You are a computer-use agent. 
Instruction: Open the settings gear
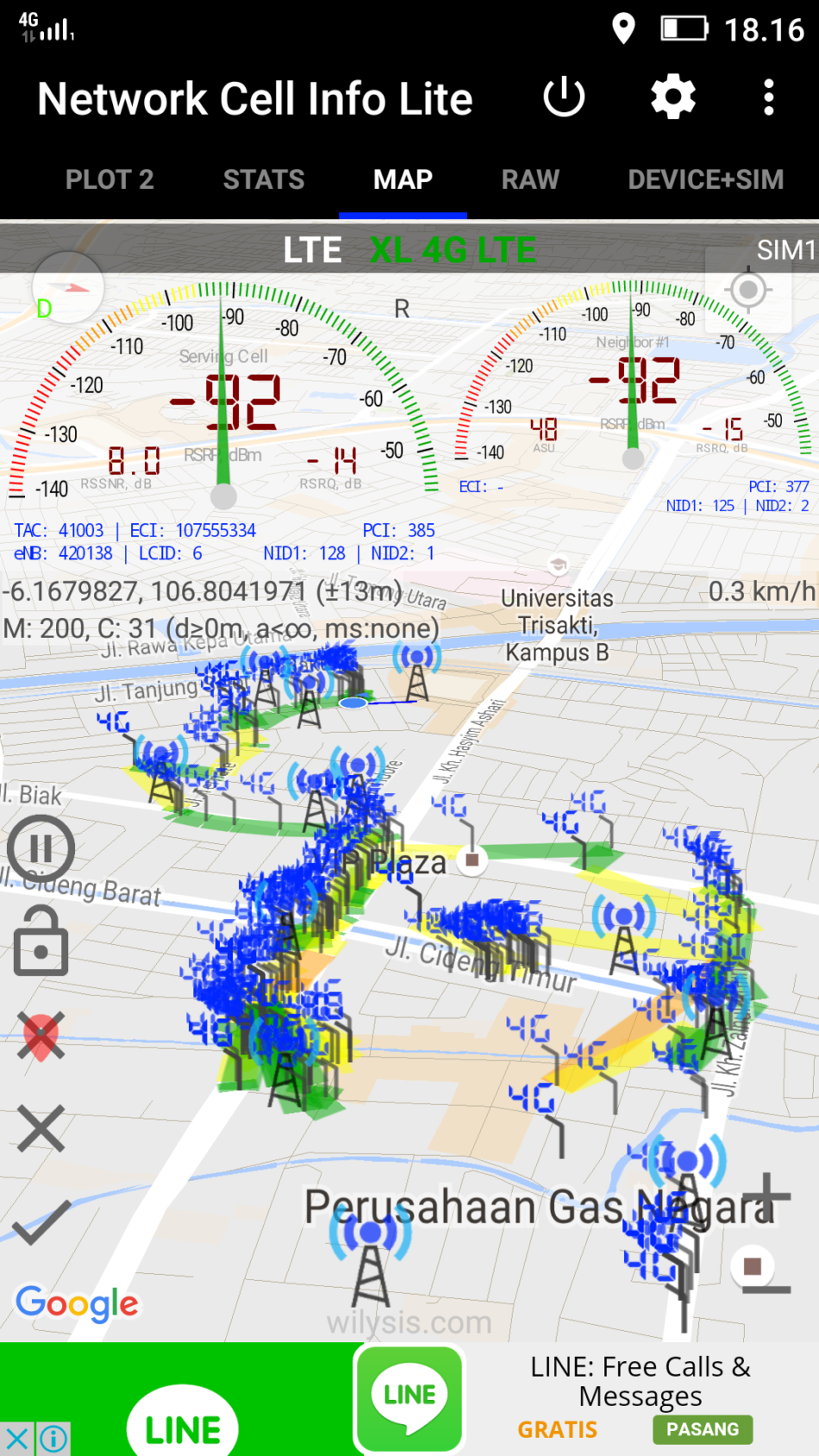point(672,97)
